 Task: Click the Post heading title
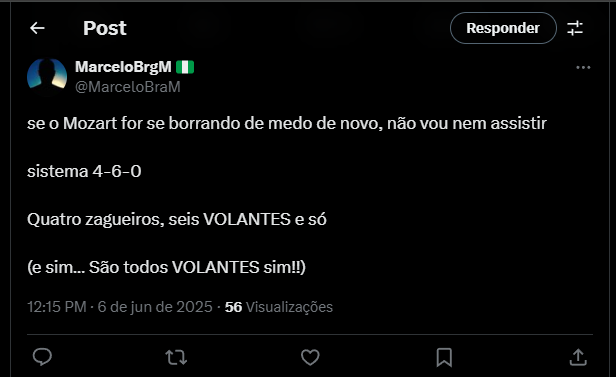click(104, 28)
